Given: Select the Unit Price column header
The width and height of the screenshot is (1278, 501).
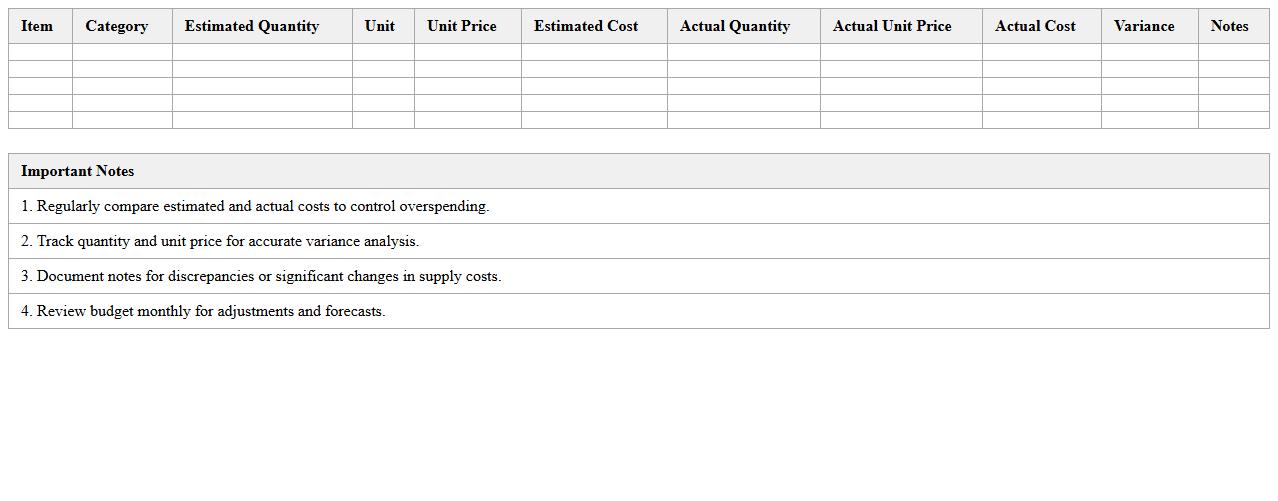Looking at the screenshot, I should 461,26.
